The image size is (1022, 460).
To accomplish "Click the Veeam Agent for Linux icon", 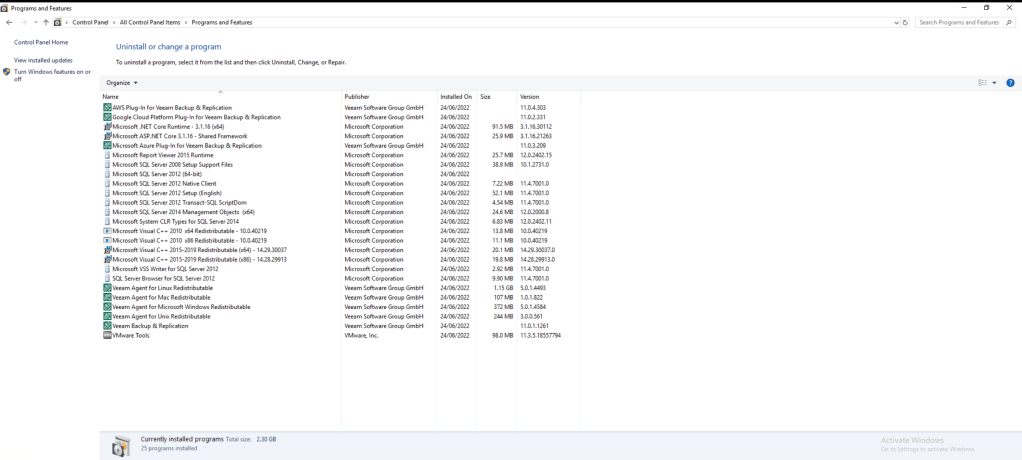I will point(107,288).
